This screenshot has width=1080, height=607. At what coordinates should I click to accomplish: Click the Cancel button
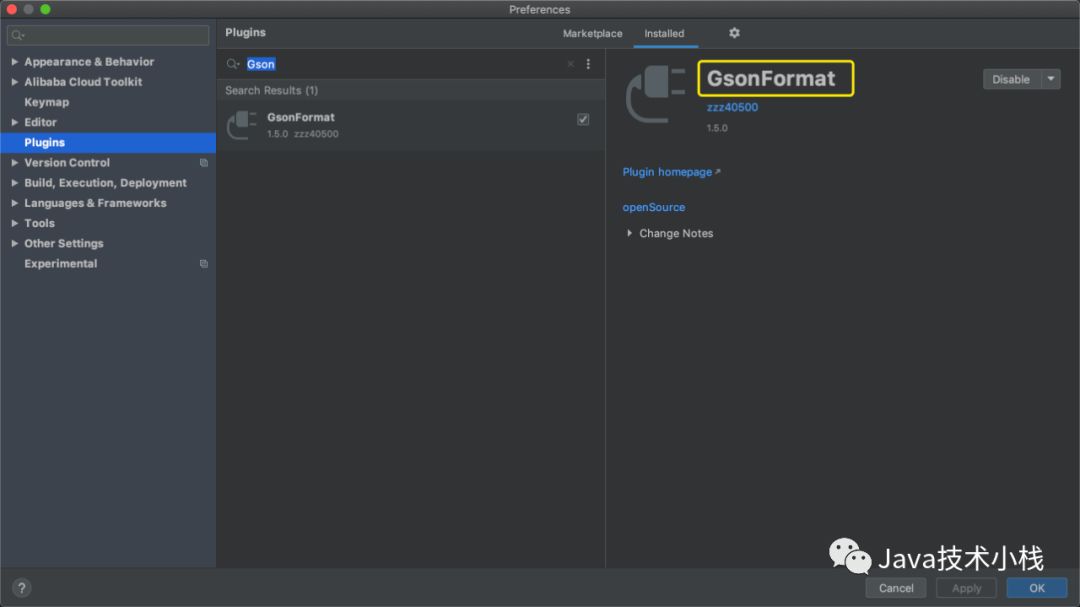(895, 588)
